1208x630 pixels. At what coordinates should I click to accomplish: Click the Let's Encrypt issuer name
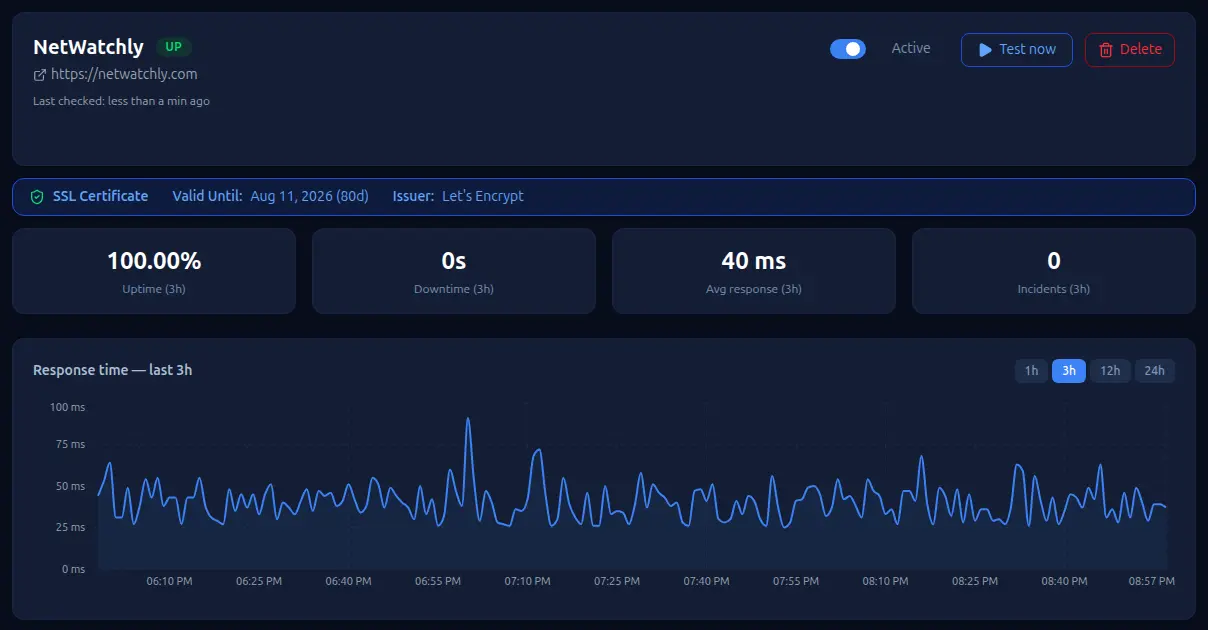(483, 196)
